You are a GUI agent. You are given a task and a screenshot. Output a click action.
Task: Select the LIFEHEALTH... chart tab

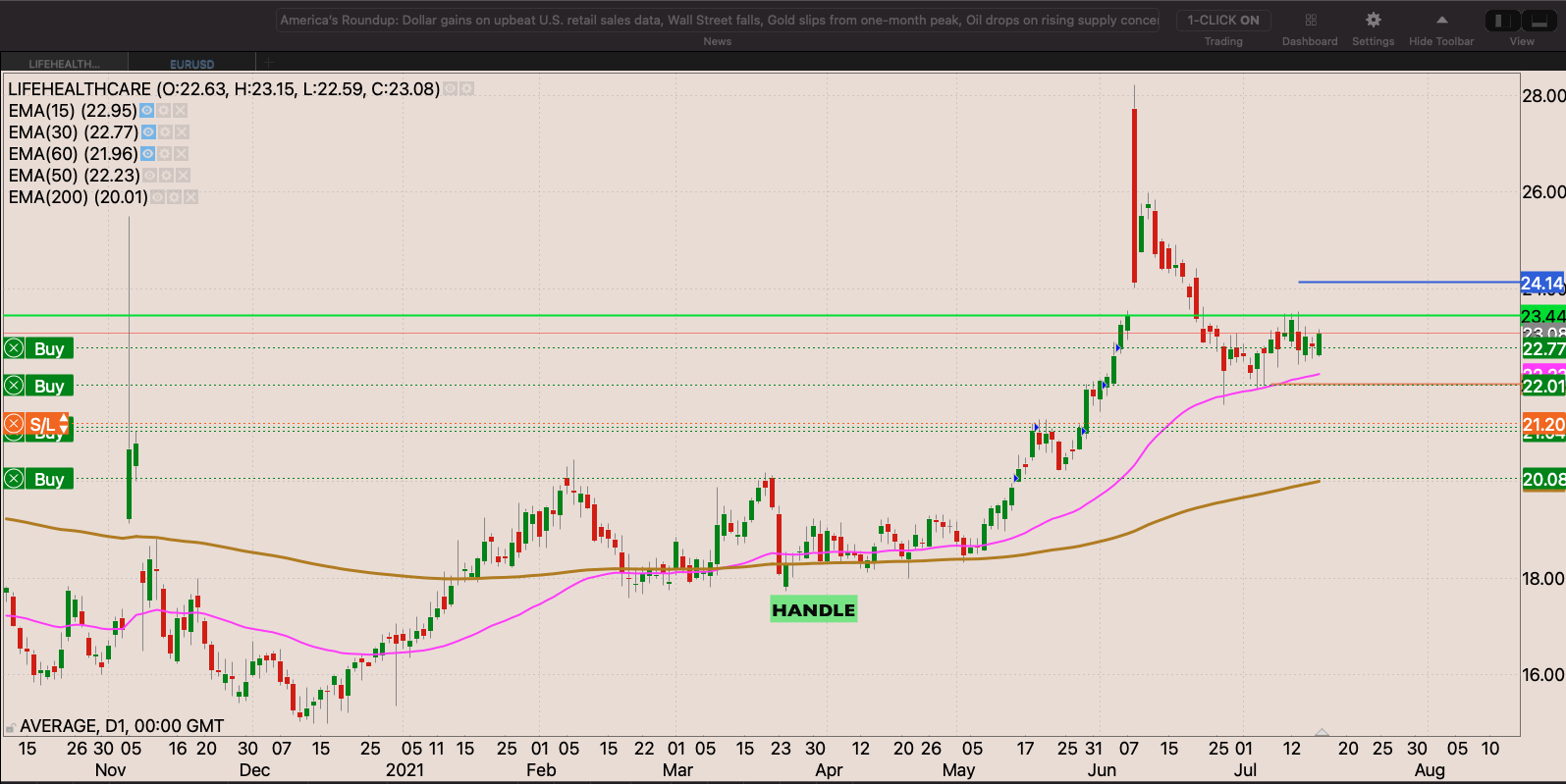tap(64, 64)
